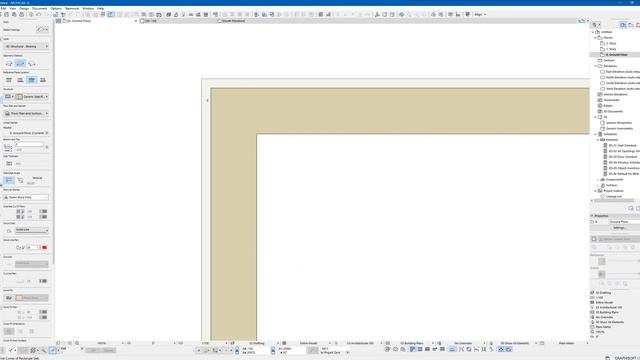Click Entire Model in Quick Options

click(604, 302)
